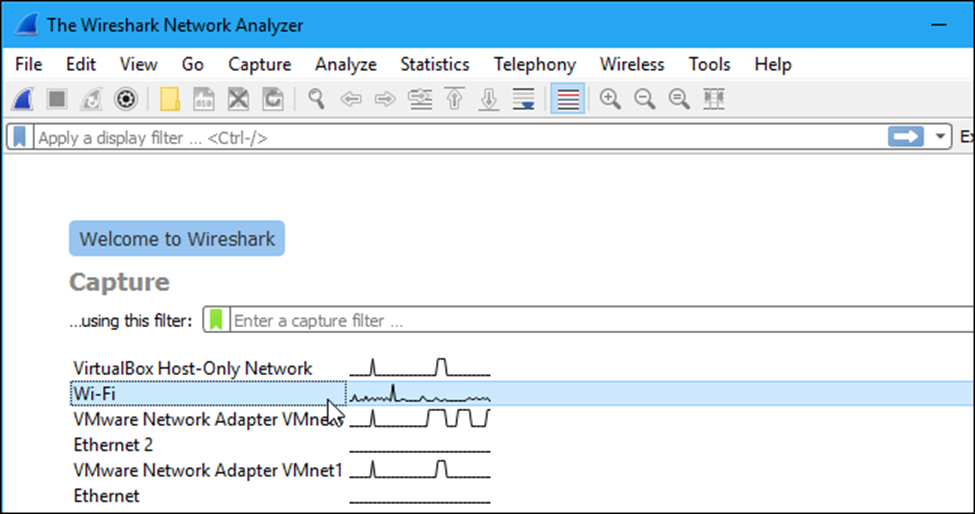The height and width of the screenshot is (514, 975).
Task: Open the Tools menu
Action: [709, 64]
